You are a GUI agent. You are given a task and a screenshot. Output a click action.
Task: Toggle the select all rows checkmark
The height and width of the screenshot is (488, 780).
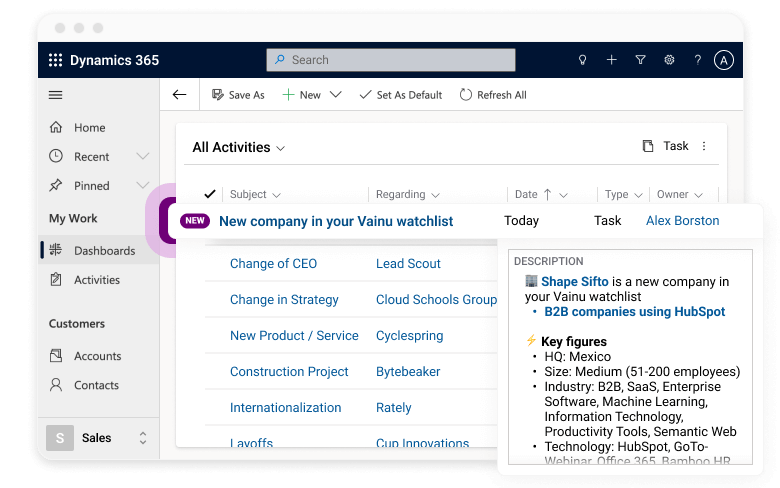210,194
